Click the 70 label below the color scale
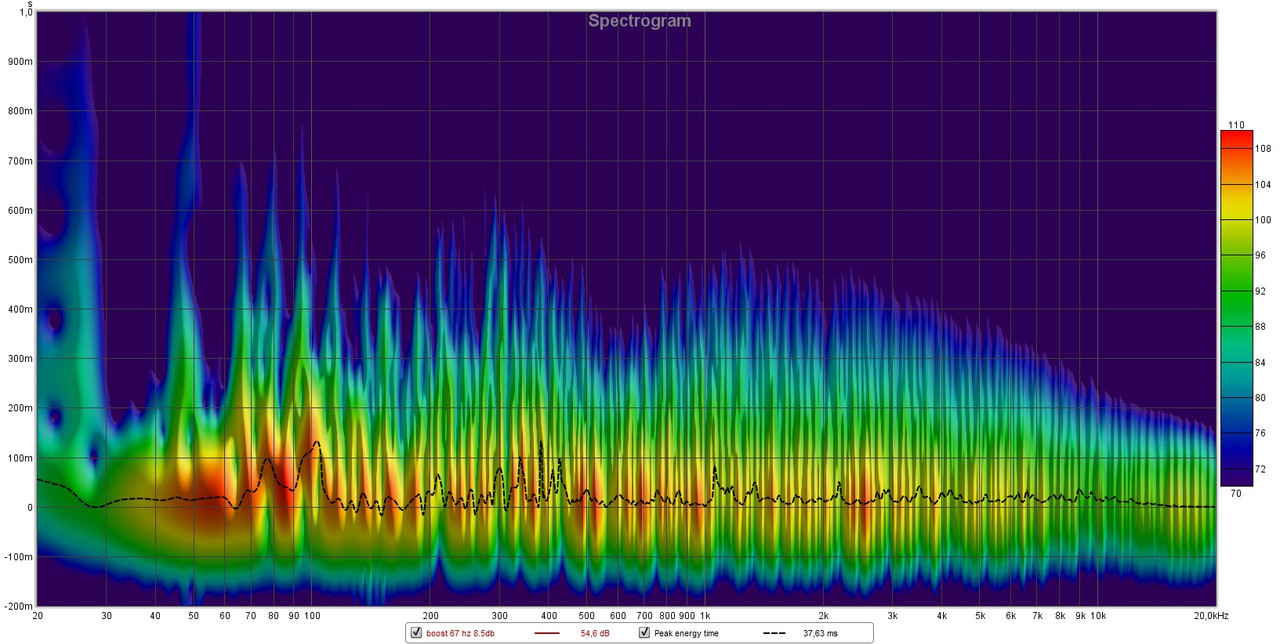The image size is (1280, 644). coord(1235,493)
